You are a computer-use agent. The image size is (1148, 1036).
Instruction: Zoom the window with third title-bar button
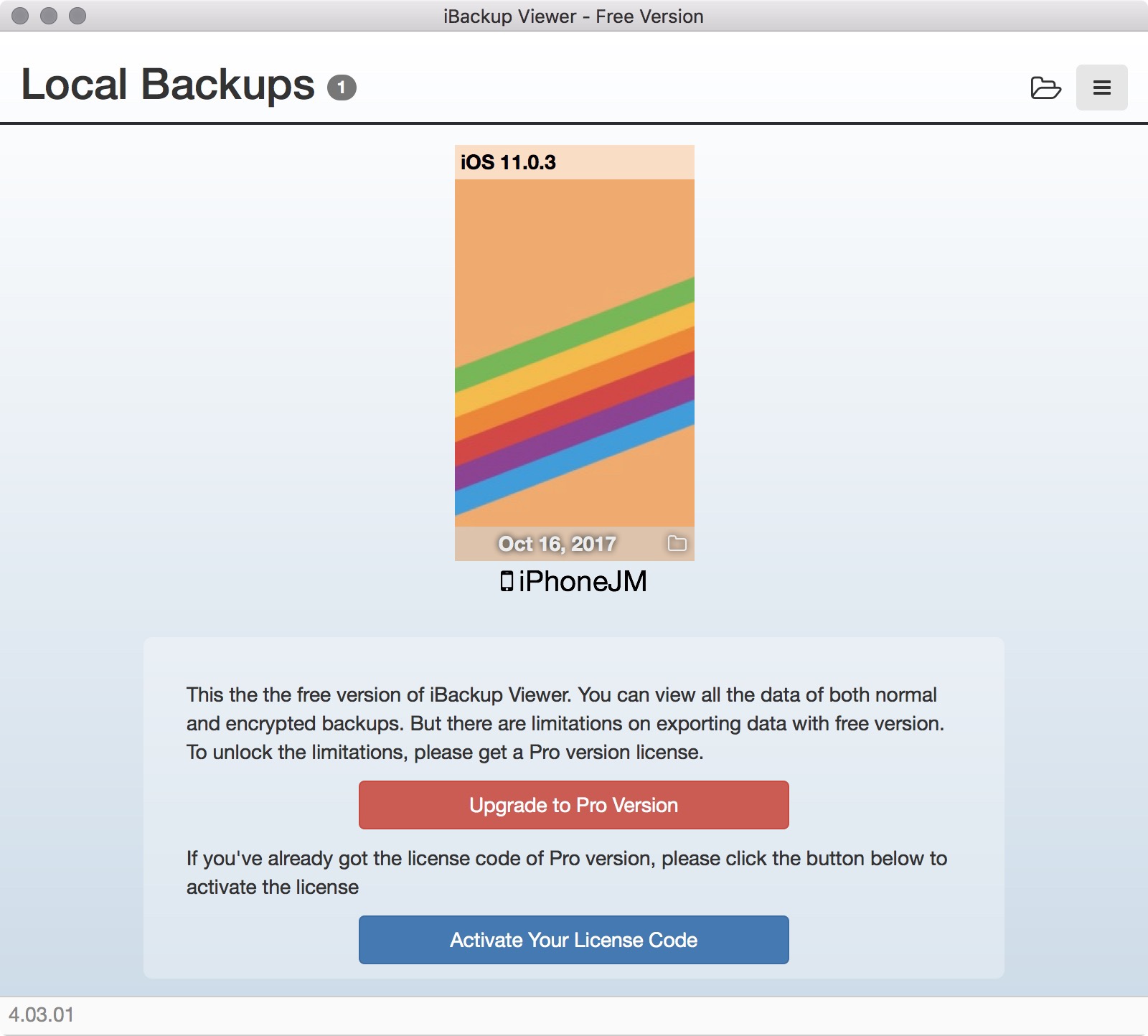click(x=77, y=16)
